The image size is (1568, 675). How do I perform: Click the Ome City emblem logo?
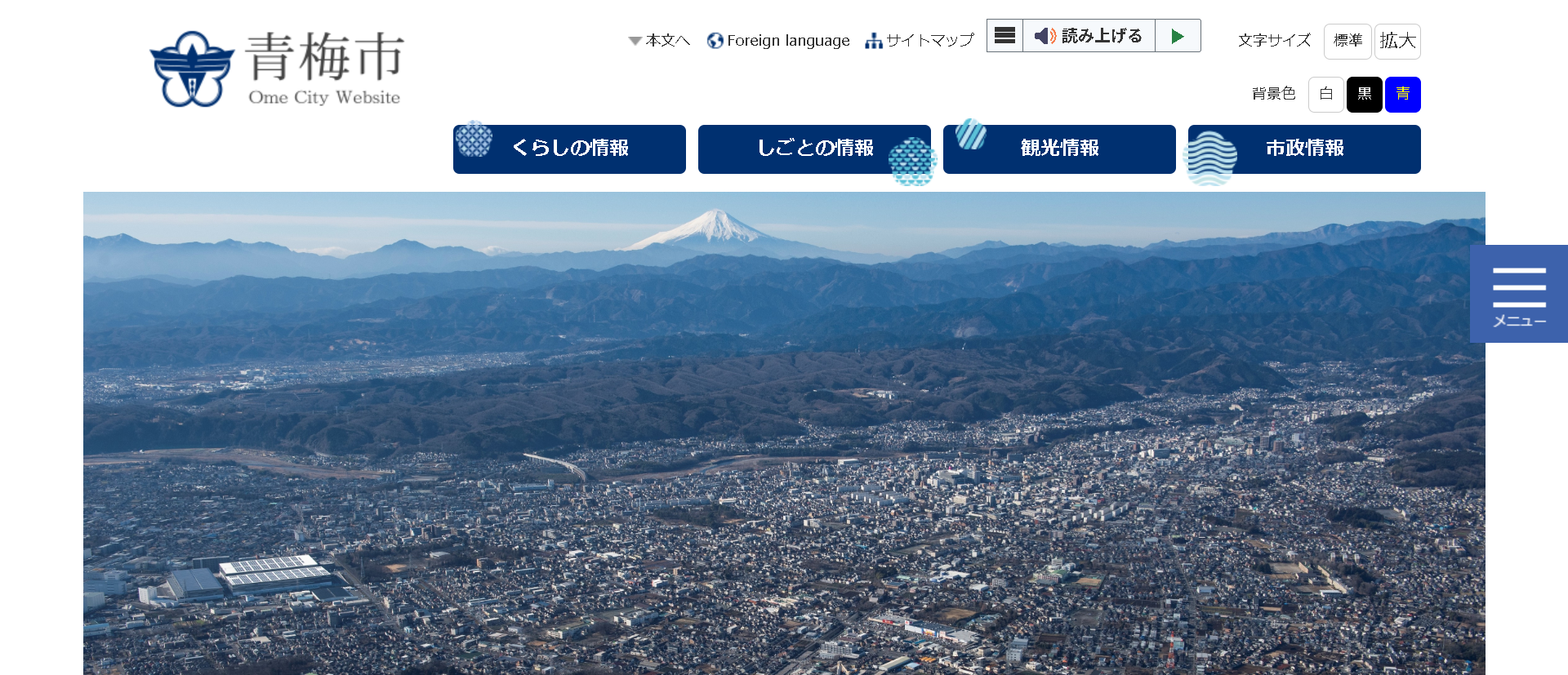coord(192,69)
